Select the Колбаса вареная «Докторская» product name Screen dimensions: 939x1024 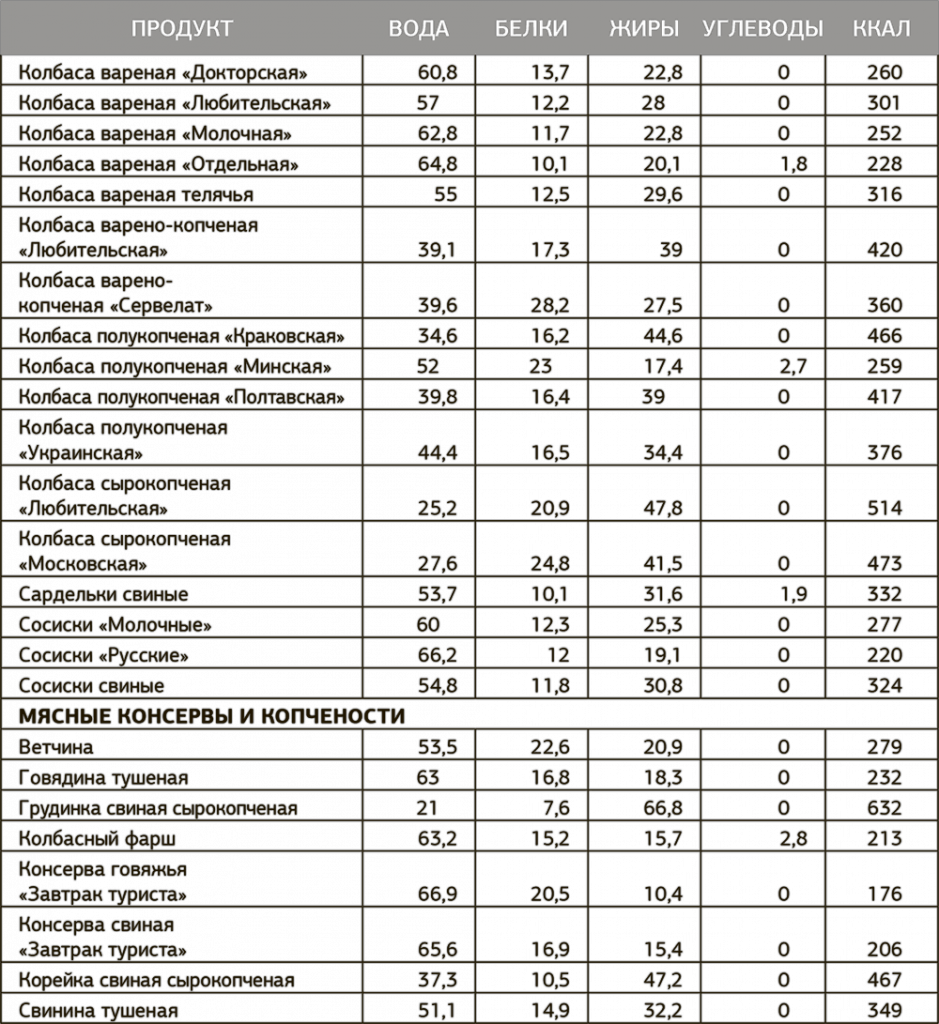pos(164,73)
